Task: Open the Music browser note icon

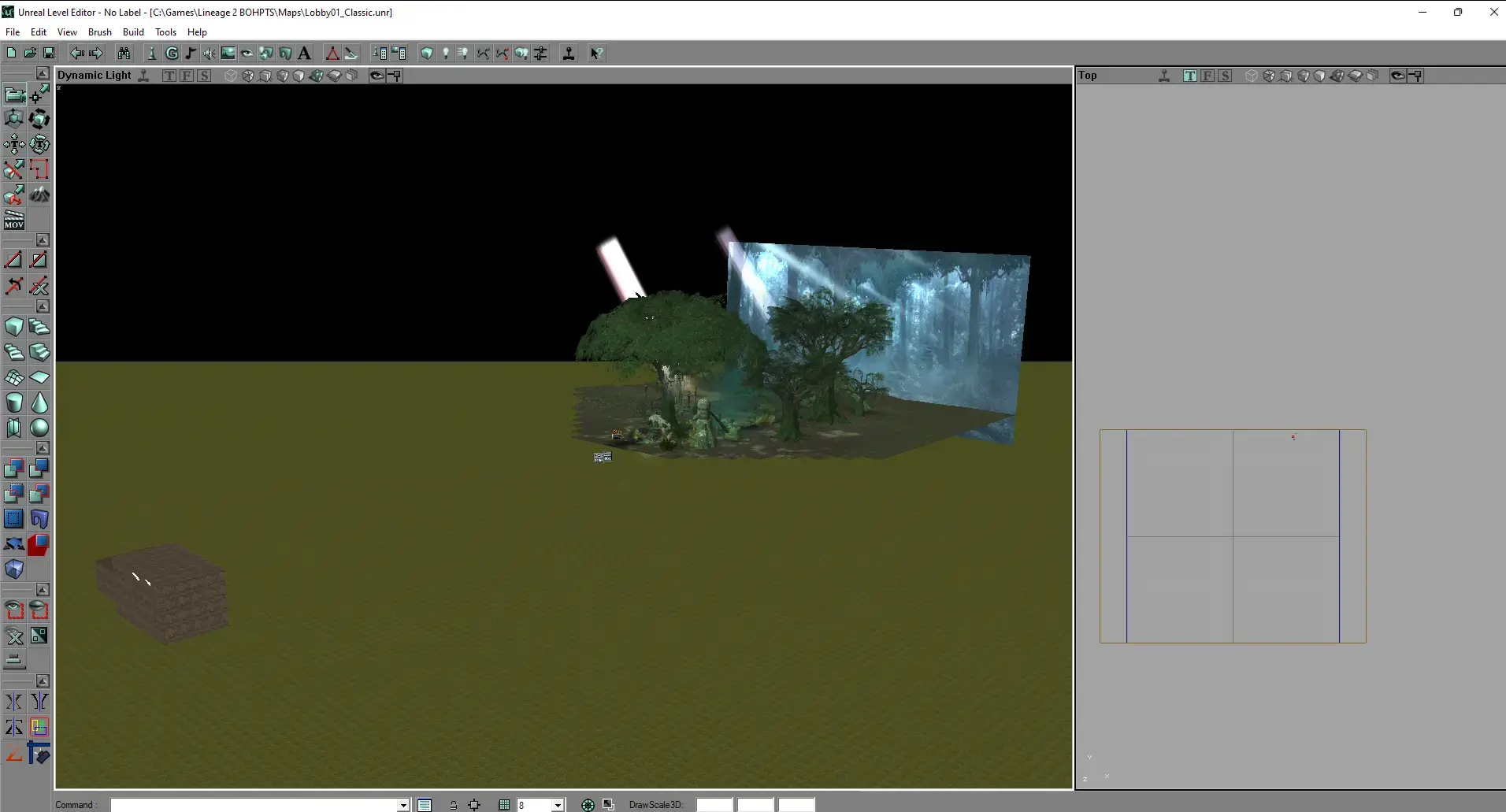Action: pyautogui.click(x=191, y=53)
